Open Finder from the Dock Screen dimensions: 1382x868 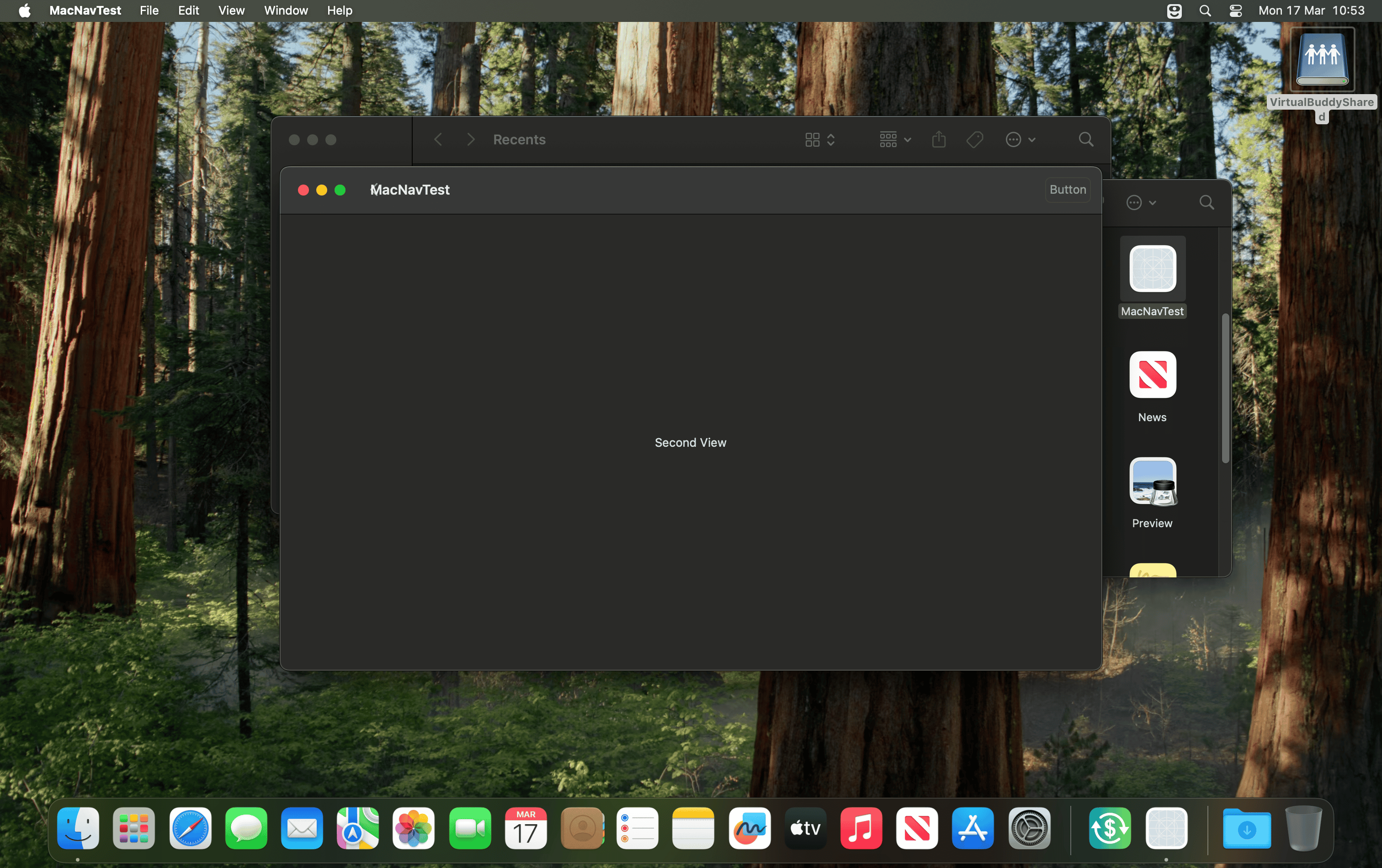(x=78, y=828)
